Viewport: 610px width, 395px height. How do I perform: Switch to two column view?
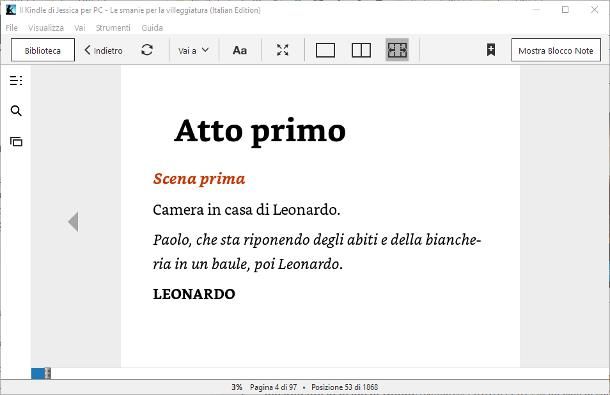361,50
